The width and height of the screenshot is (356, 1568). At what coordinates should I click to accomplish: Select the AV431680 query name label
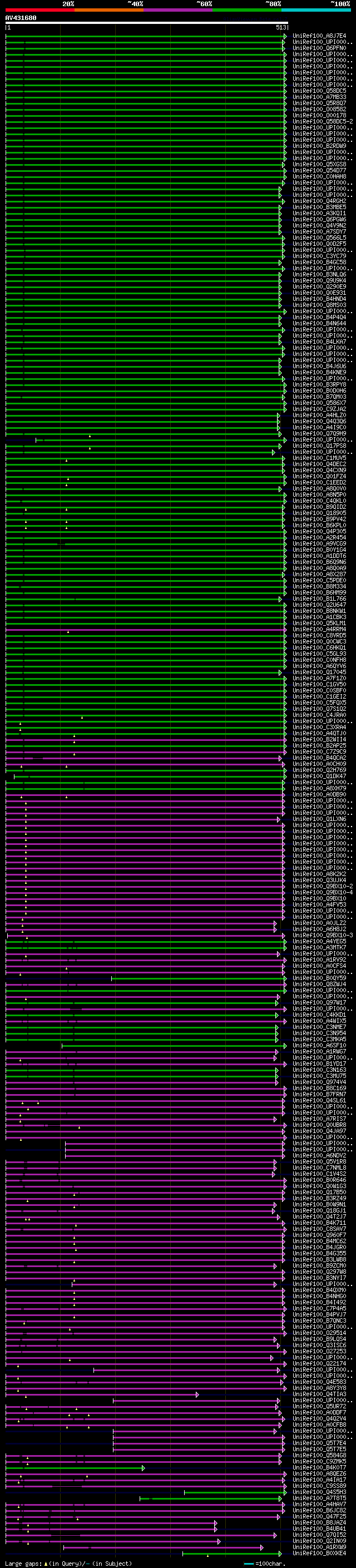point(21,18)
